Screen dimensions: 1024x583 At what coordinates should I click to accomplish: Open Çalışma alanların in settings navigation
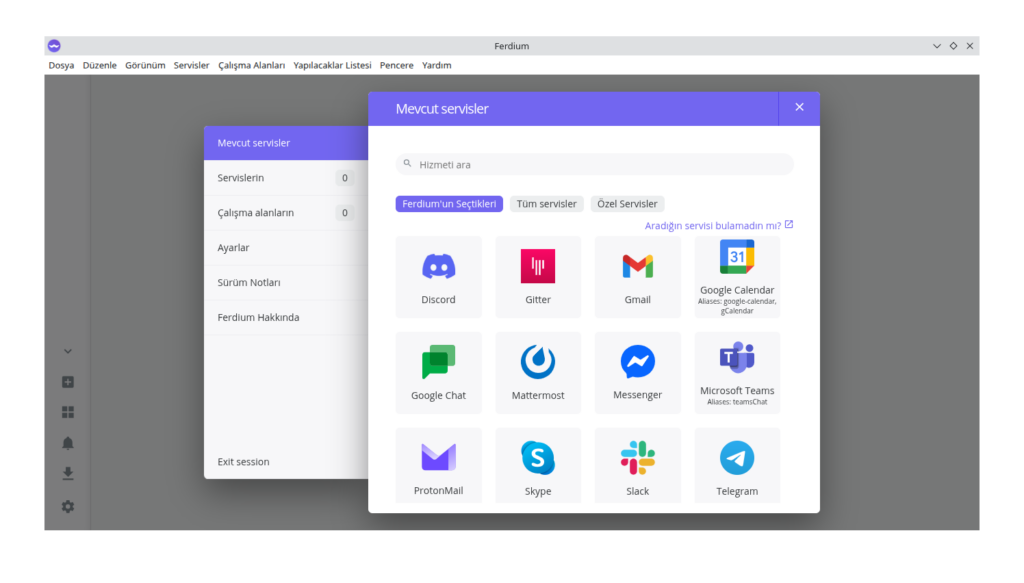click(286, 213)
